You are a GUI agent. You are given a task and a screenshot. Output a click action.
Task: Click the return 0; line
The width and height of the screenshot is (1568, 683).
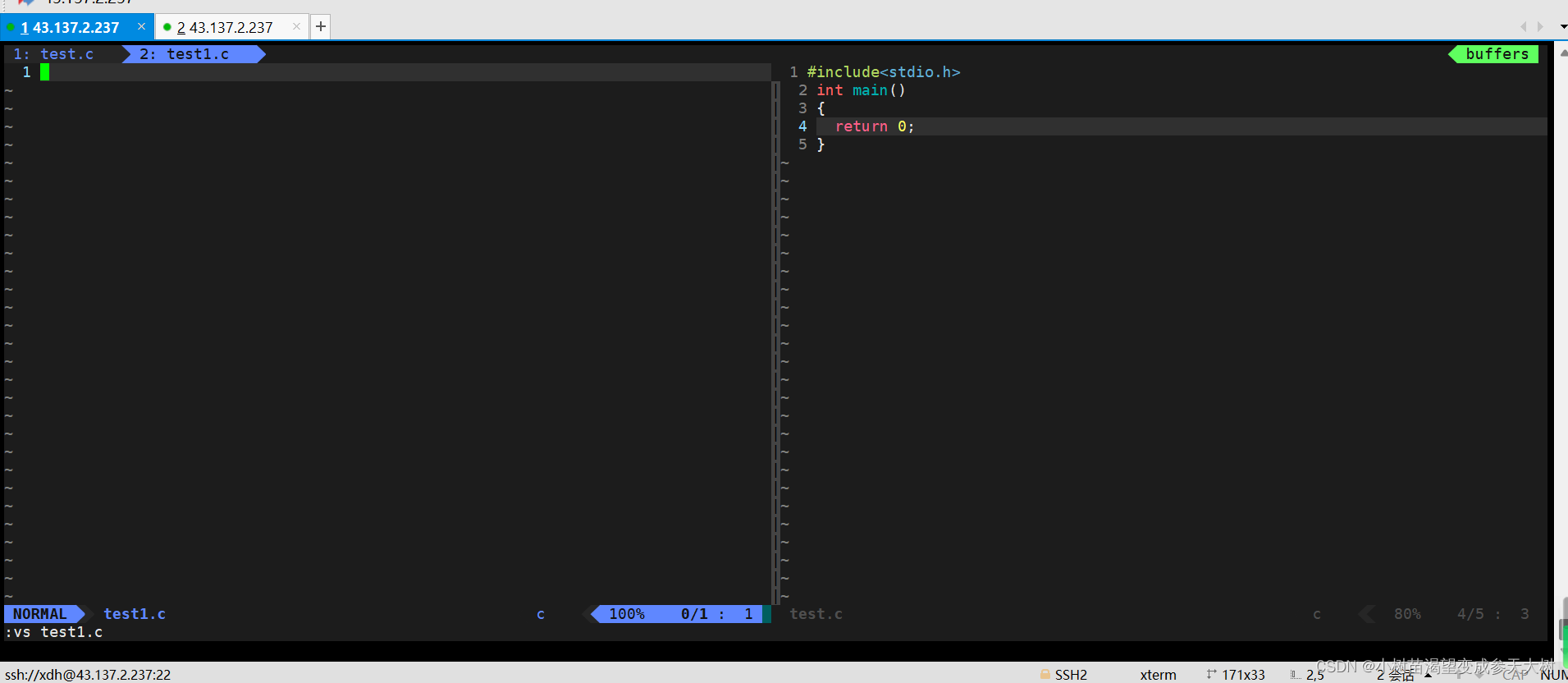[x=874, y=126]
